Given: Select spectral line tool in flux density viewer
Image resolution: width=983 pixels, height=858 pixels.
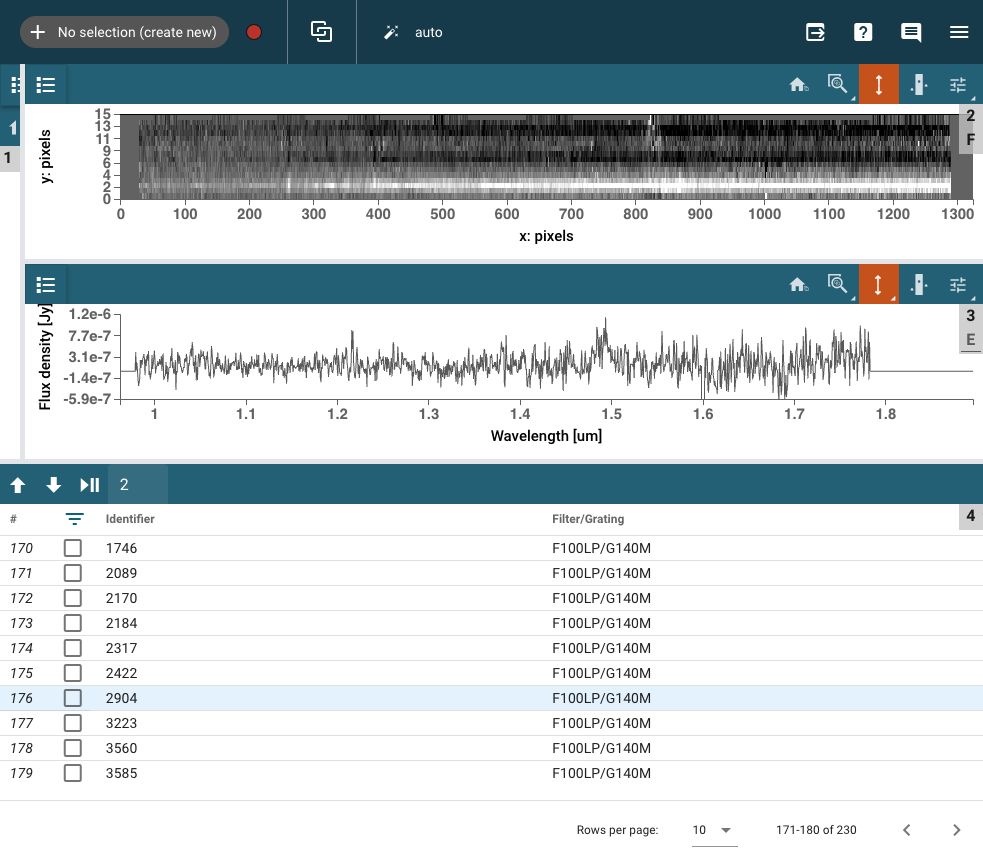Looking at the screenshot, I should point(918,285).
